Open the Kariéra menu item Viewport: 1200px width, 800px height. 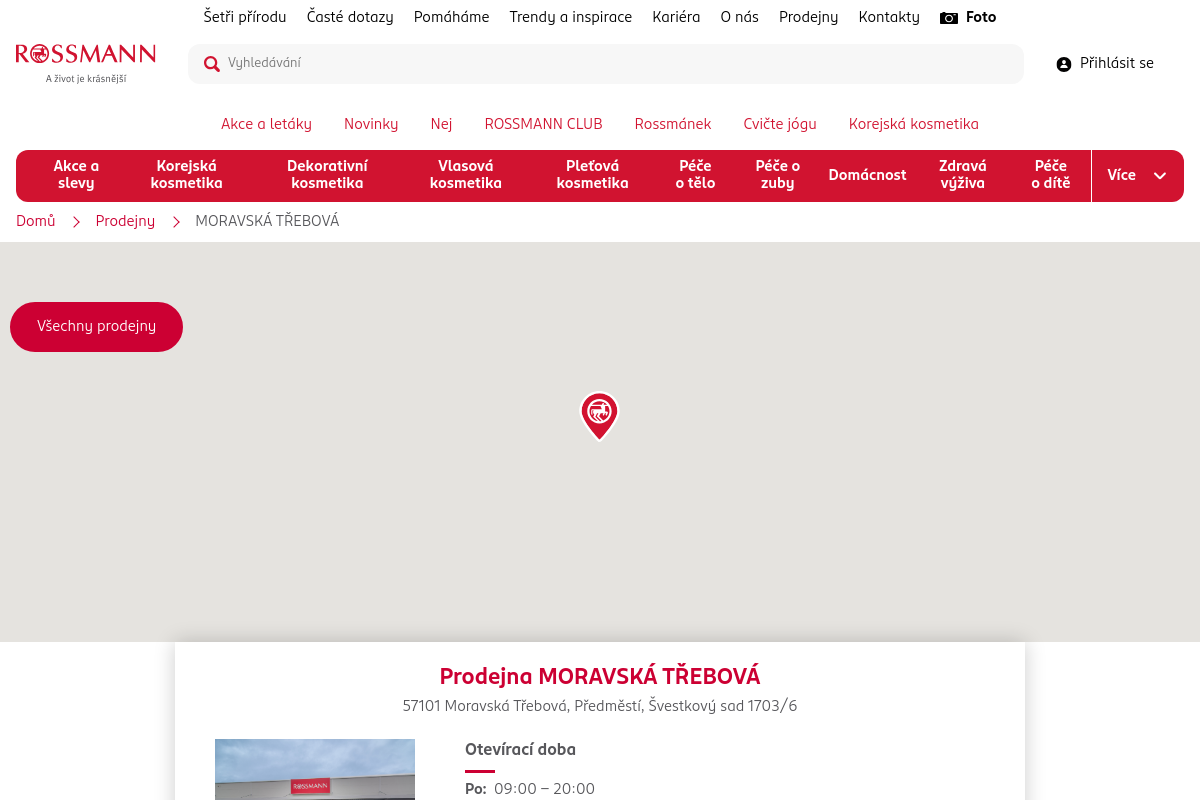click(676, 17)
